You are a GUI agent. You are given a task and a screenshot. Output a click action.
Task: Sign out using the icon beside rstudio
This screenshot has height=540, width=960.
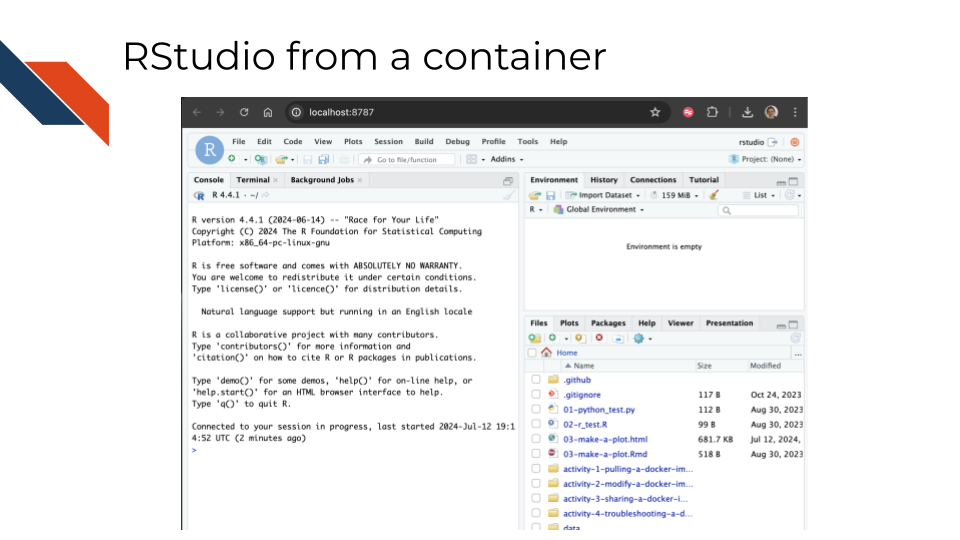(x=773, y=142)
